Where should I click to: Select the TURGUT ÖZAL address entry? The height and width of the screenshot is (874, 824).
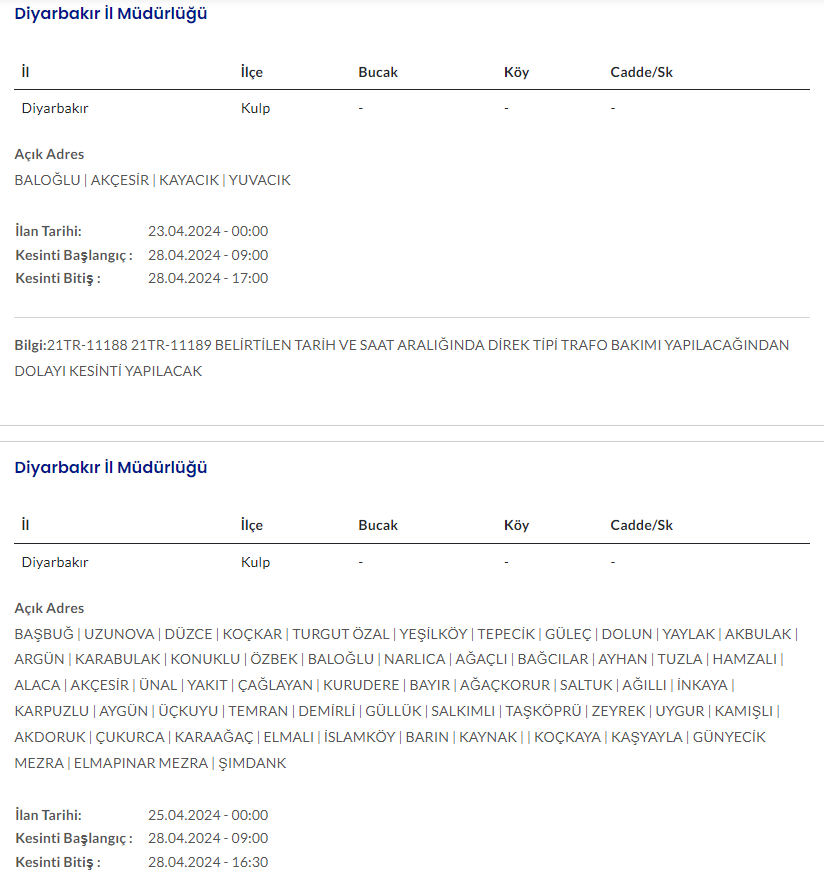tap(339, 634)
